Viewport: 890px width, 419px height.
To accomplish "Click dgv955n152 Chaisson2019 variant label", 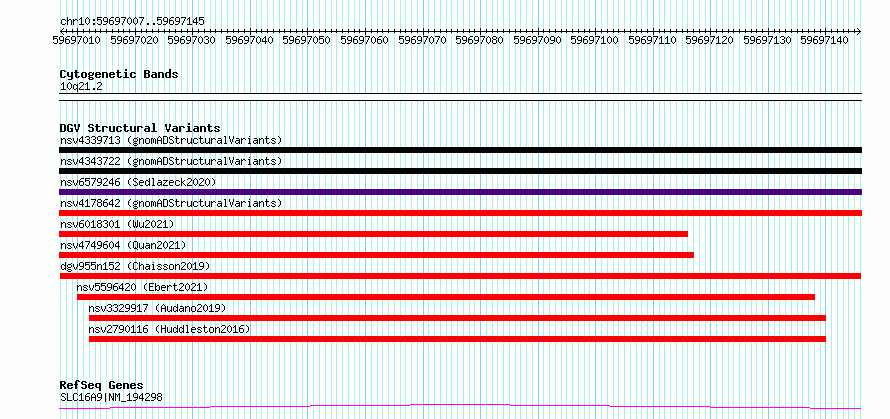I will click(135, 266).
